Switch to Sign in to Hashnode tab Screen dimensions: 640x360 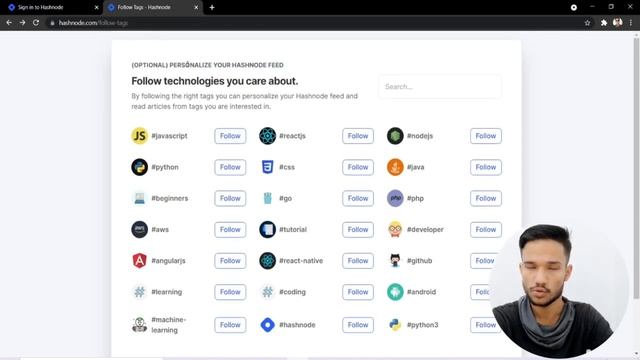pos(51,7)
